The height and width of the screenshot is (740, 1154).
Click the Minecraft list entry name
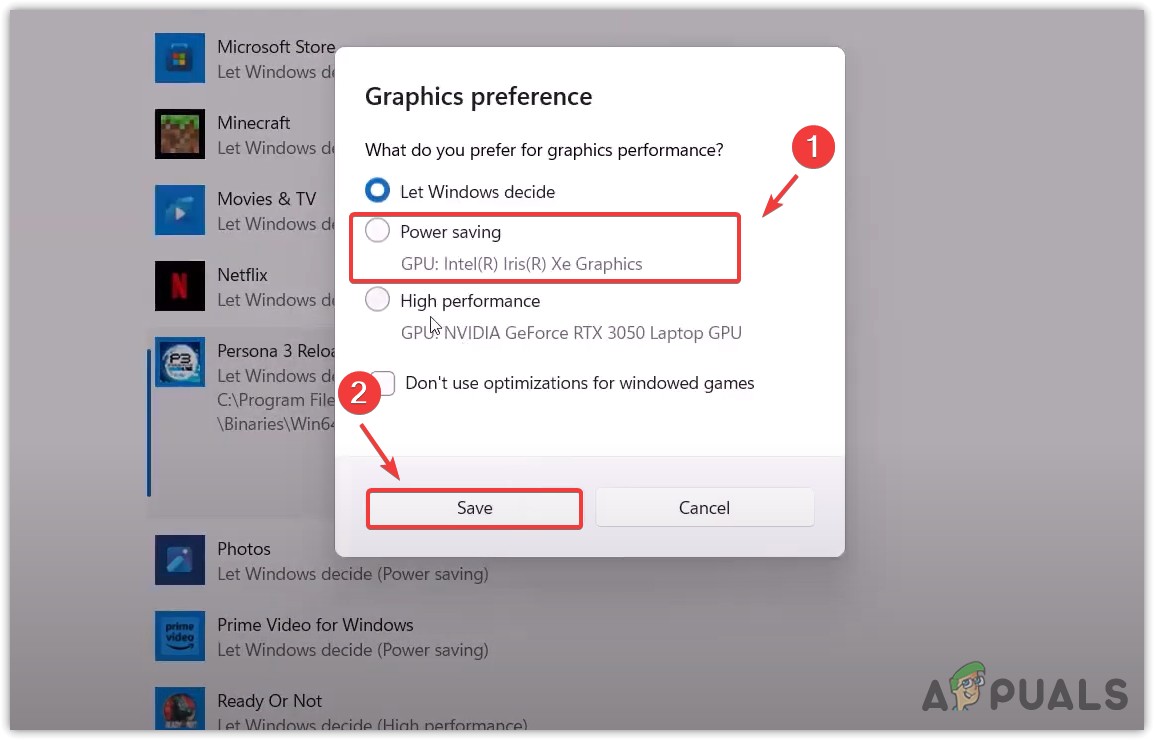click(254, 123)
